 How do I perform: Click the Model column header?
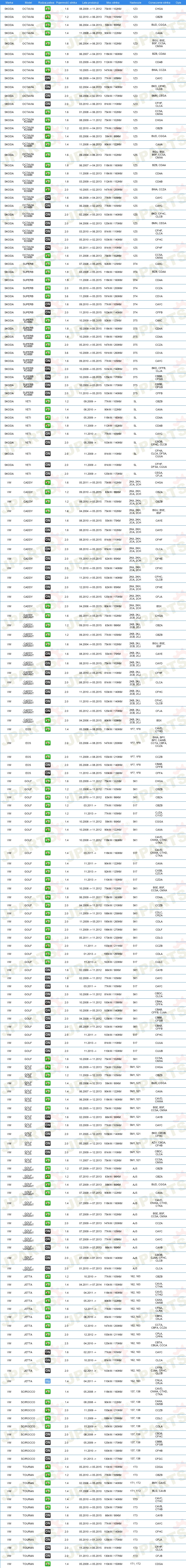pyautogui.click(x=28, y=2)
